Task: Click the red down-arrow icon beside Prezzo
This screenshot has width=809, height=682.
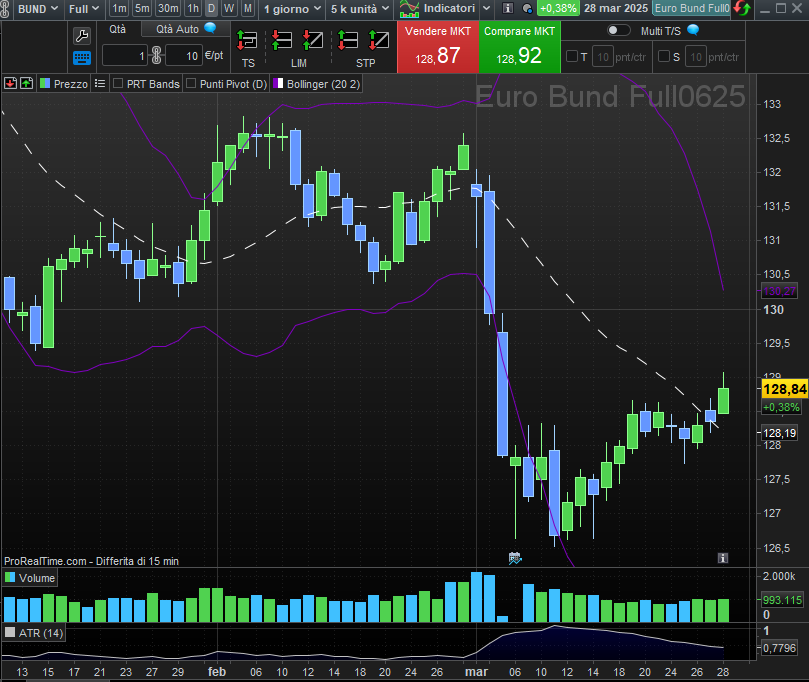Action: point(10,84)
